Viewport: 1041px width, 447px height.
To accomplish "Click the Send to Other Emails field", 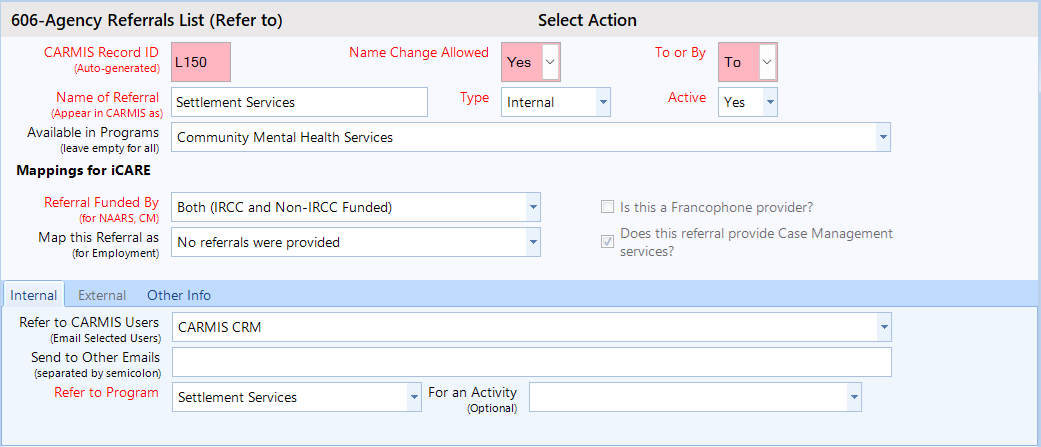I will (x=530, y=362).
